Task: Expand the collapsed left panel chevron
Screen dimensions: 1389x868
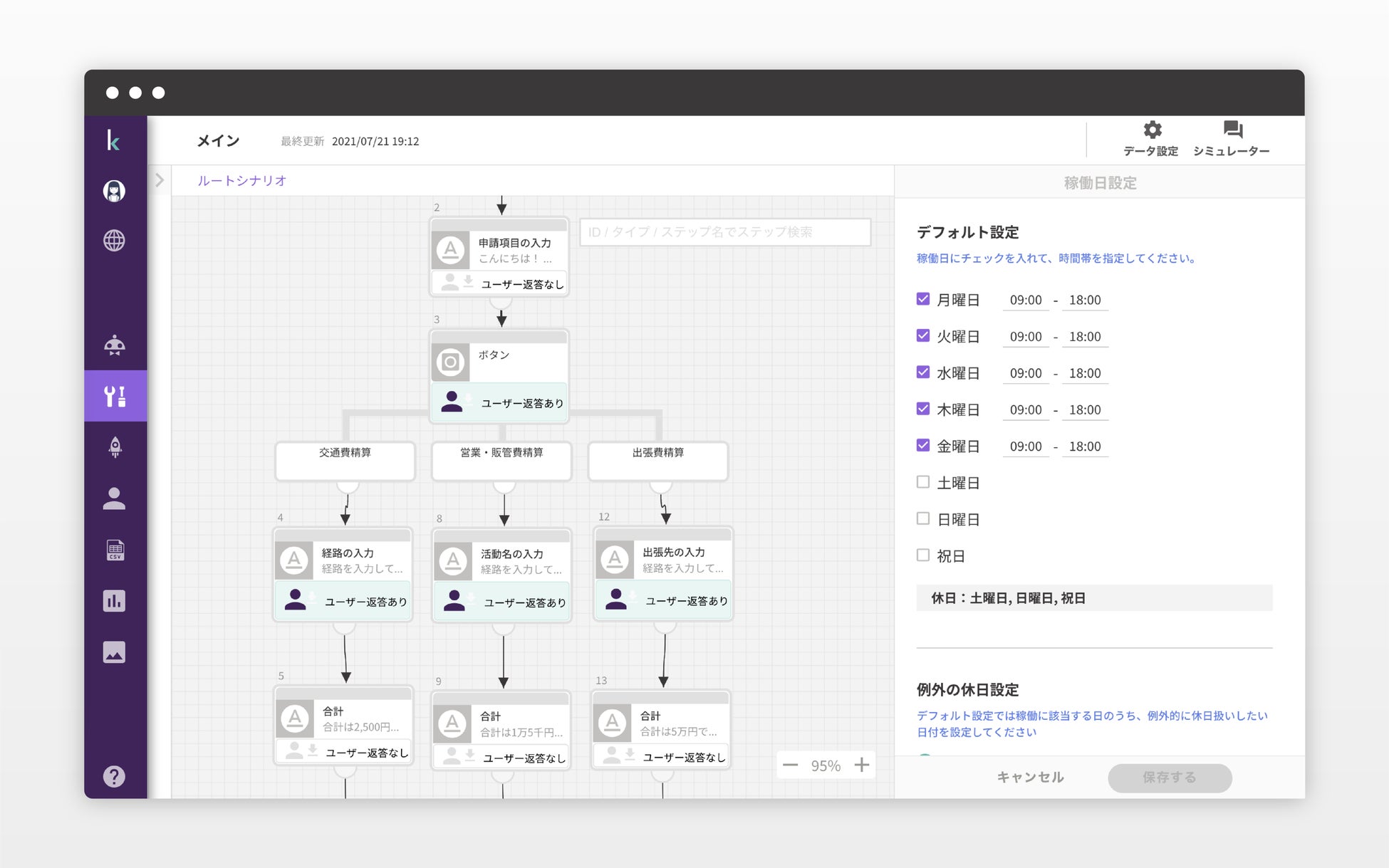Action: 160,180
